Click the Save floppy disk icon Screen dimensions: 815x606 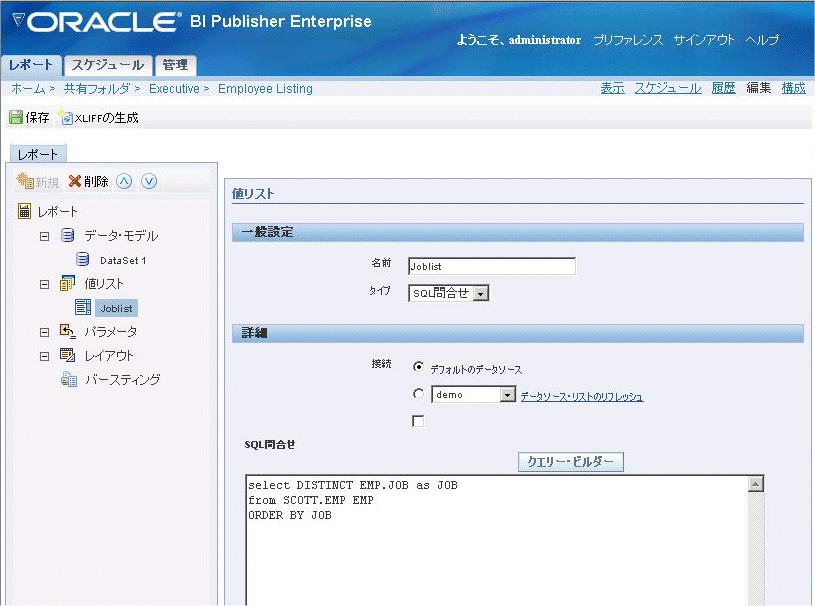(x=16, y=117)
